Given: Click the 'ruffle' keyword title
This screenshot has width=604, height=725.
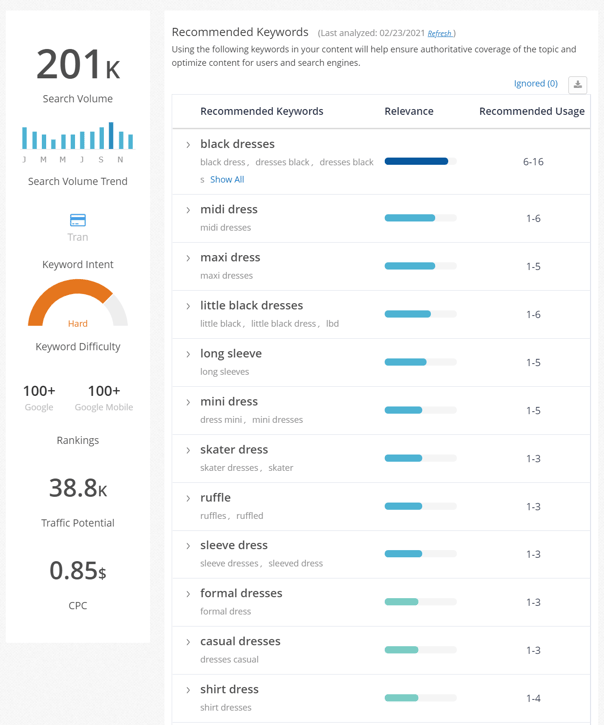Looking at the screenshot, I should (216, 498).
